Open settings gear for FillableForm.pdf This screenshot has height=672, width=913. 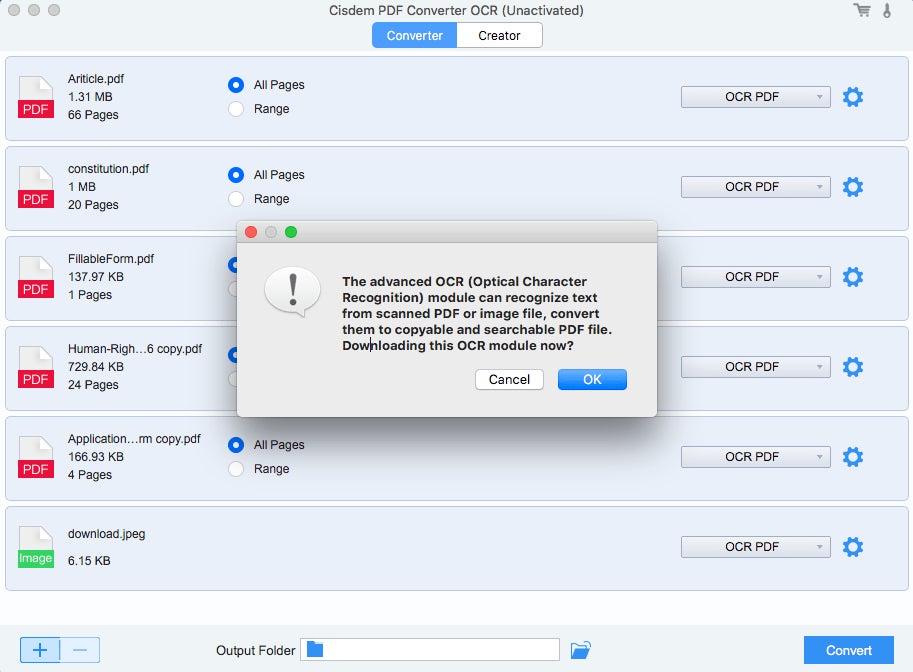[x=852, y=277]
